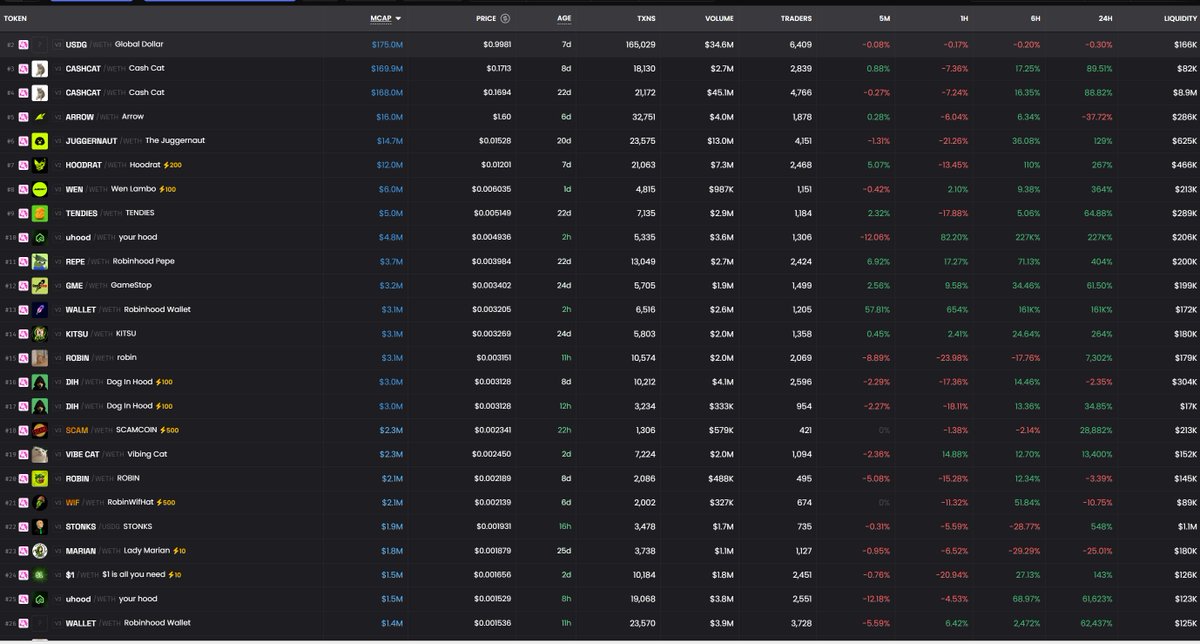Open the 'robin' pair priced $0.003151
This screenshot has width=1200, height=644.
click(x=101, y=358)
